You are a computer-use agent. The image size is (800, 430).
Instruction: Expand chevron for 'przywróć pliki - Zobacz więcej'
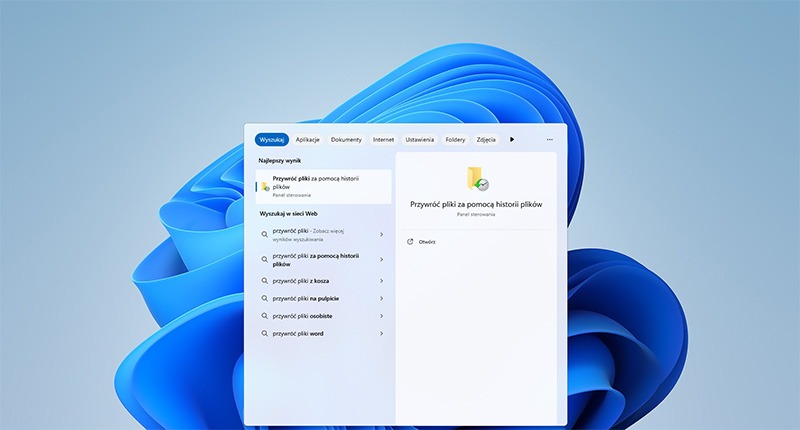click(x=381, y=235)
